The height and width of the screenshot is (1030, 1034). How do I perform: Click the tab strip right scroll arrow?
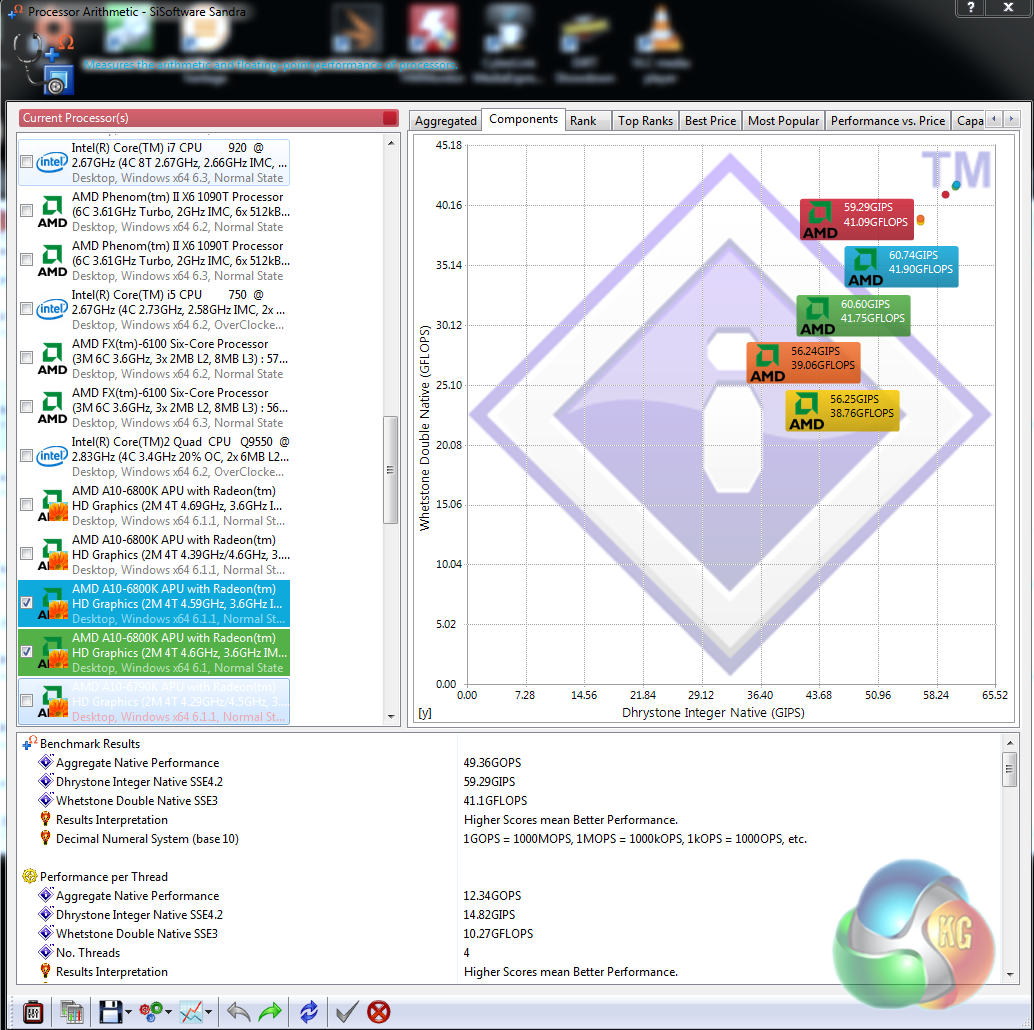[1011, 119]
